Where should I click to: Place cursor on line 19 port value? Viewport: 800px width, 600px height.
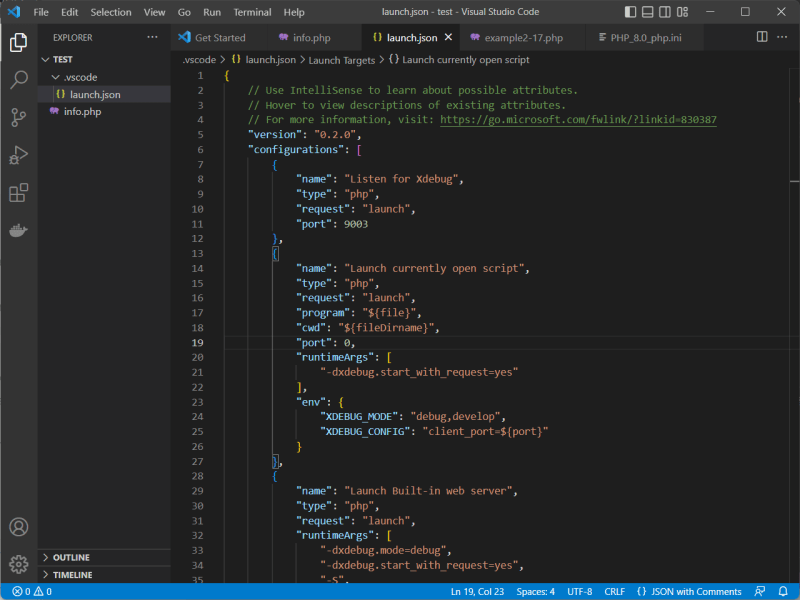tap(347, 342)
